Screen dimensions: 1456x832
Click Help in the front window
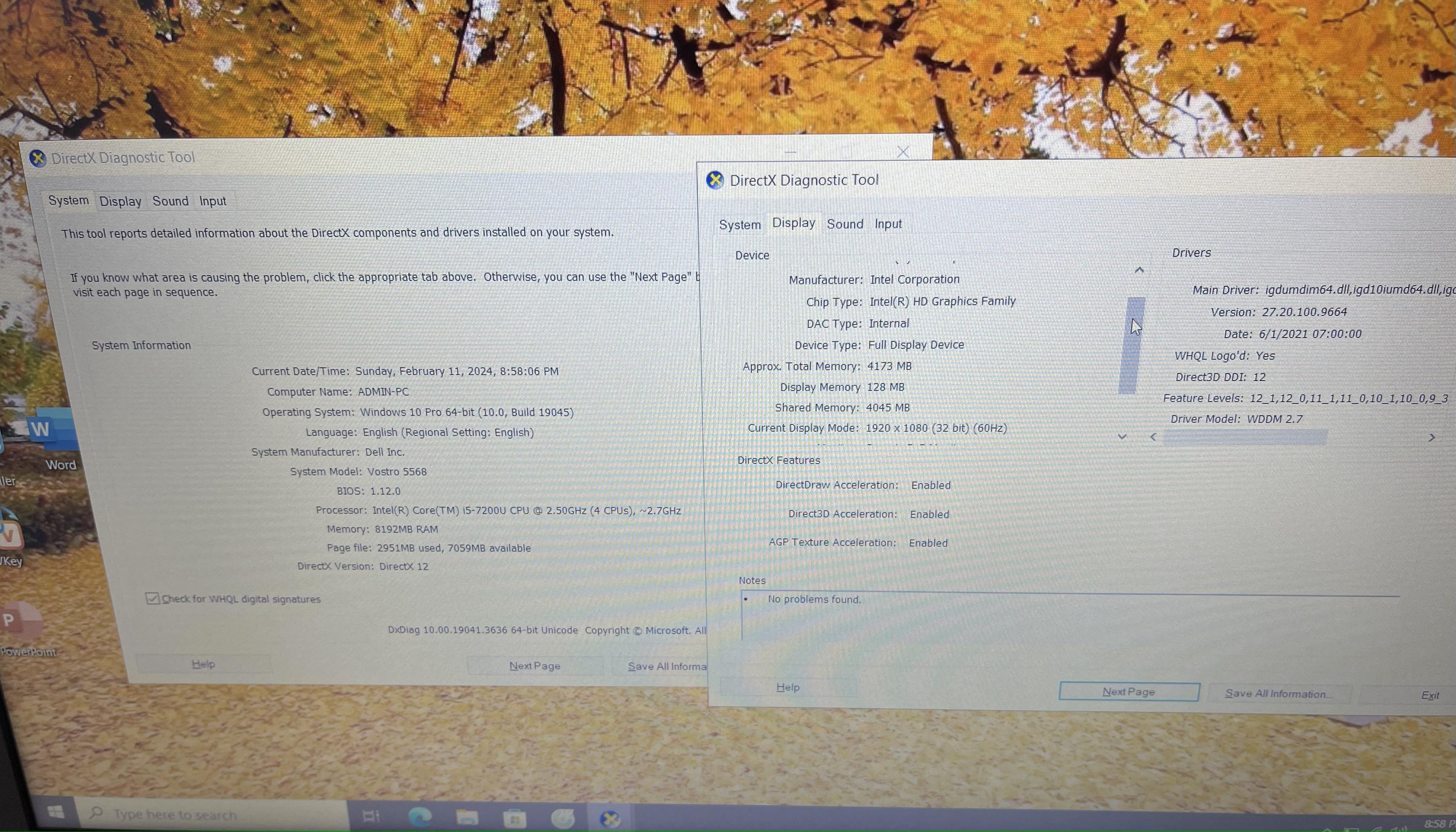[x=788, y=687]
